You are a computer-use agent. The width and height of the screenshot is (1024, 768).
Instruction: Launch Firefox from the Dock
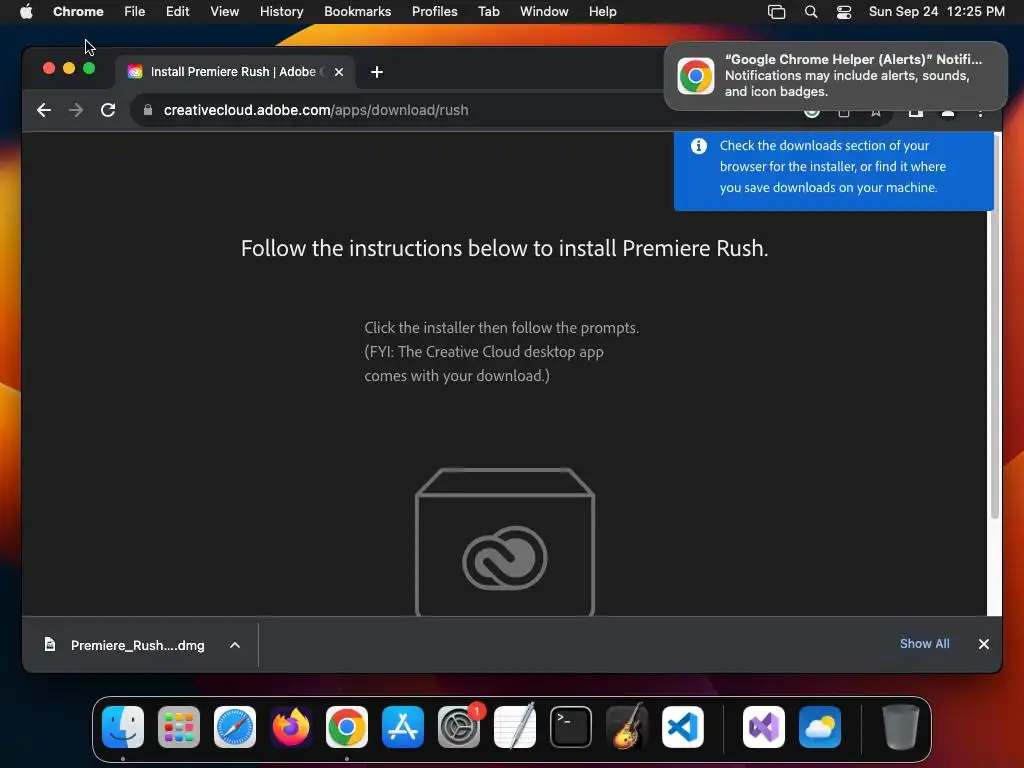click(x=291, y=727)
